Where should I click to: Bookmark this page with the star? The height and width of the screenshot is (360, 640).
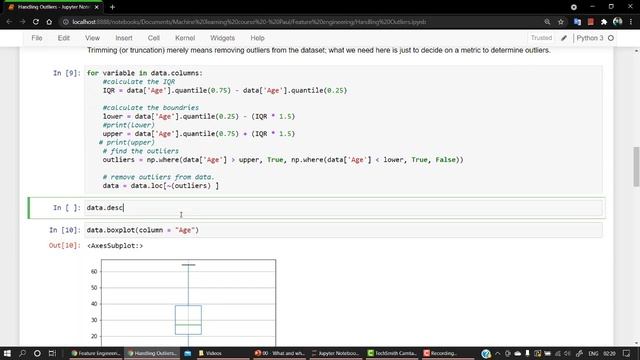pyautogui.click(x=561, y=22)
